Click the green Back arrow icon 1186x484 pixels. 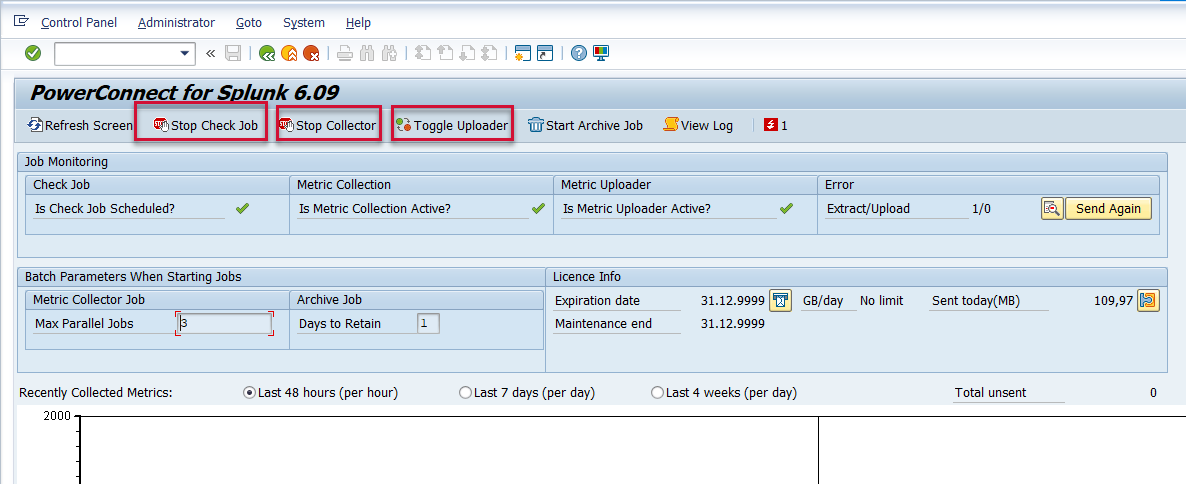click(267, 53)
